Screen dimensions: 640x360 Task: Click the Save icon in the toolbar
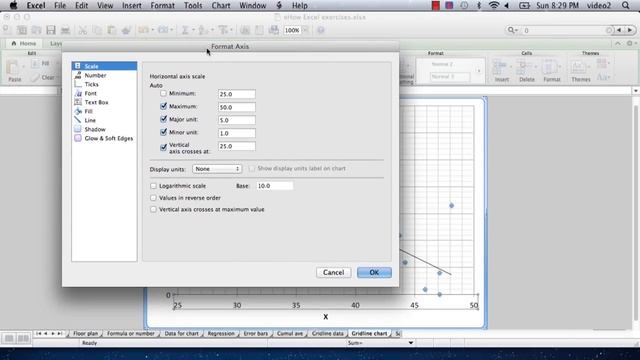[x=51, y=30]
